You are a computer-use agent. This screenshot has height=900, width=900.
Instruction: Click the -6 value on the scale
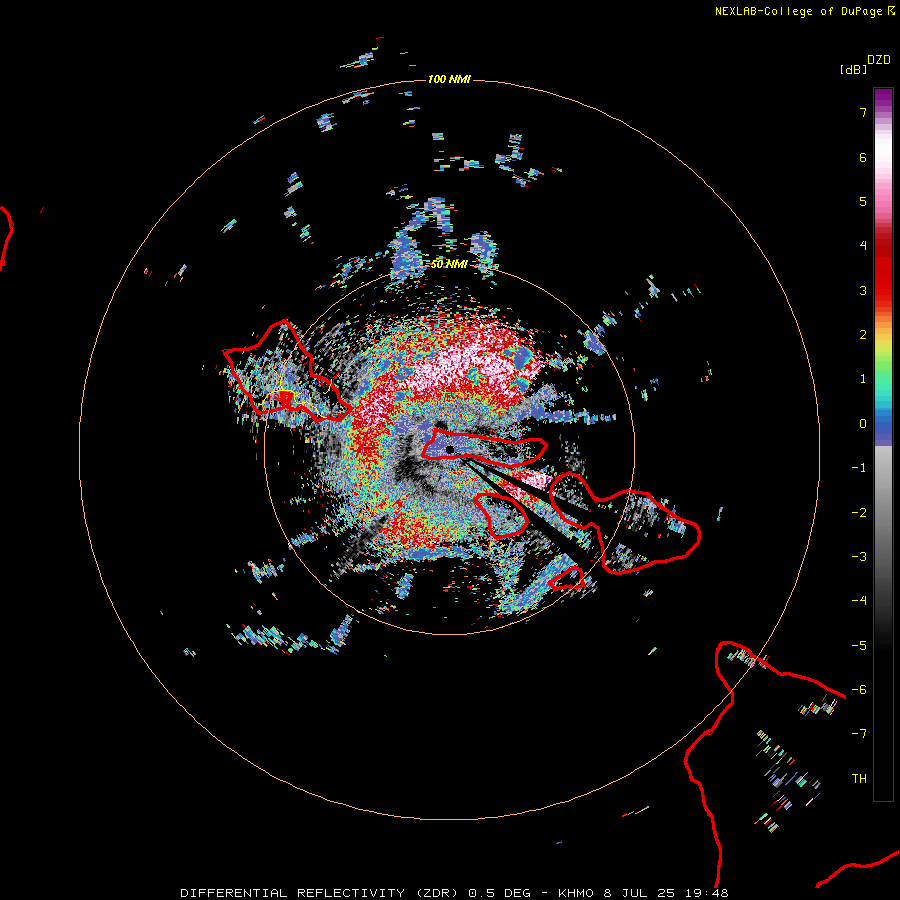coord(859,690)
